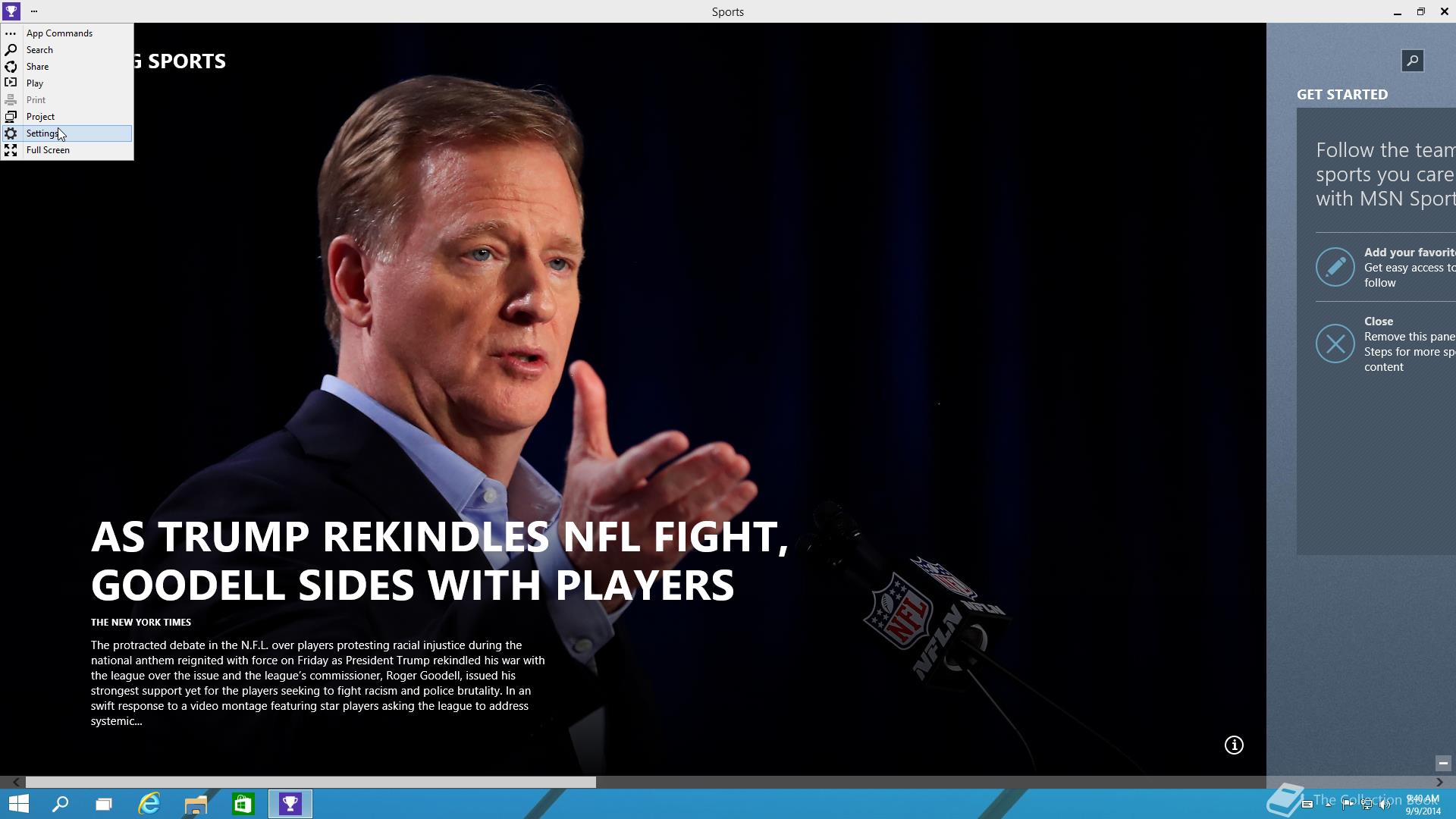The image size is (1456, 819).
Task: Select Play in the app menu
Action: point(67,83)
